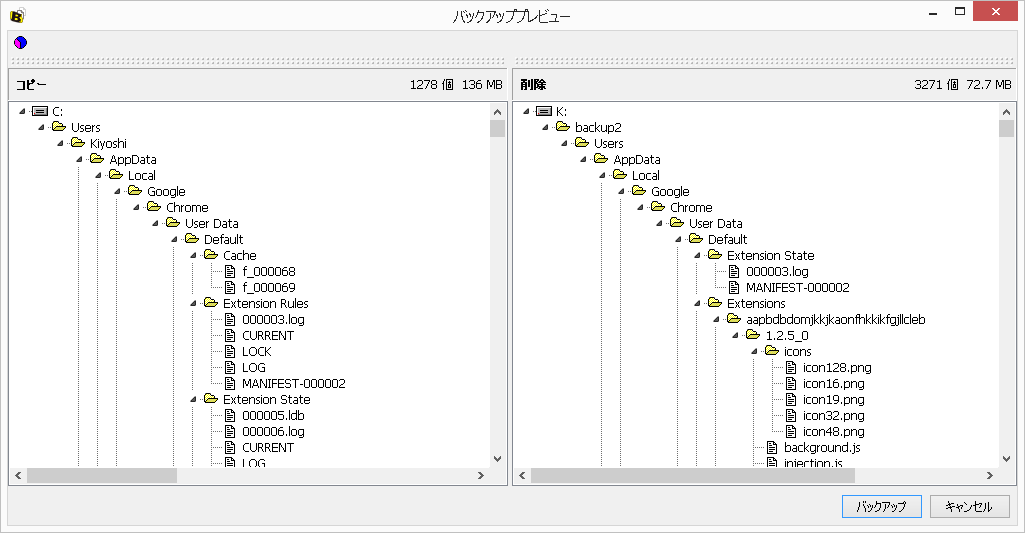Click the icons folder icon
This screenshot has height=533, width=1025.
click(772, 351)
